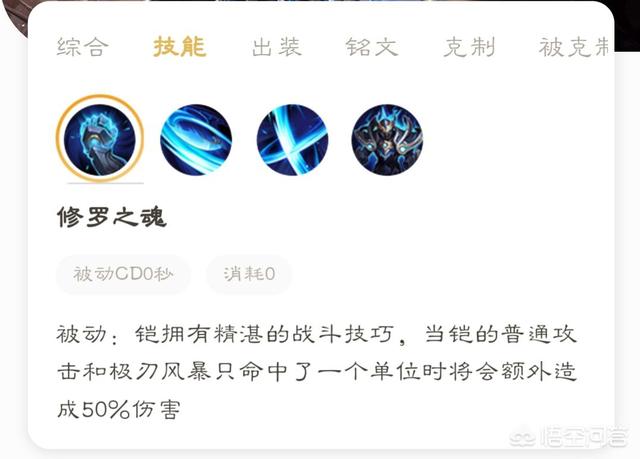
Task: Switch to the 克制 tab
Action: [469, 47]
